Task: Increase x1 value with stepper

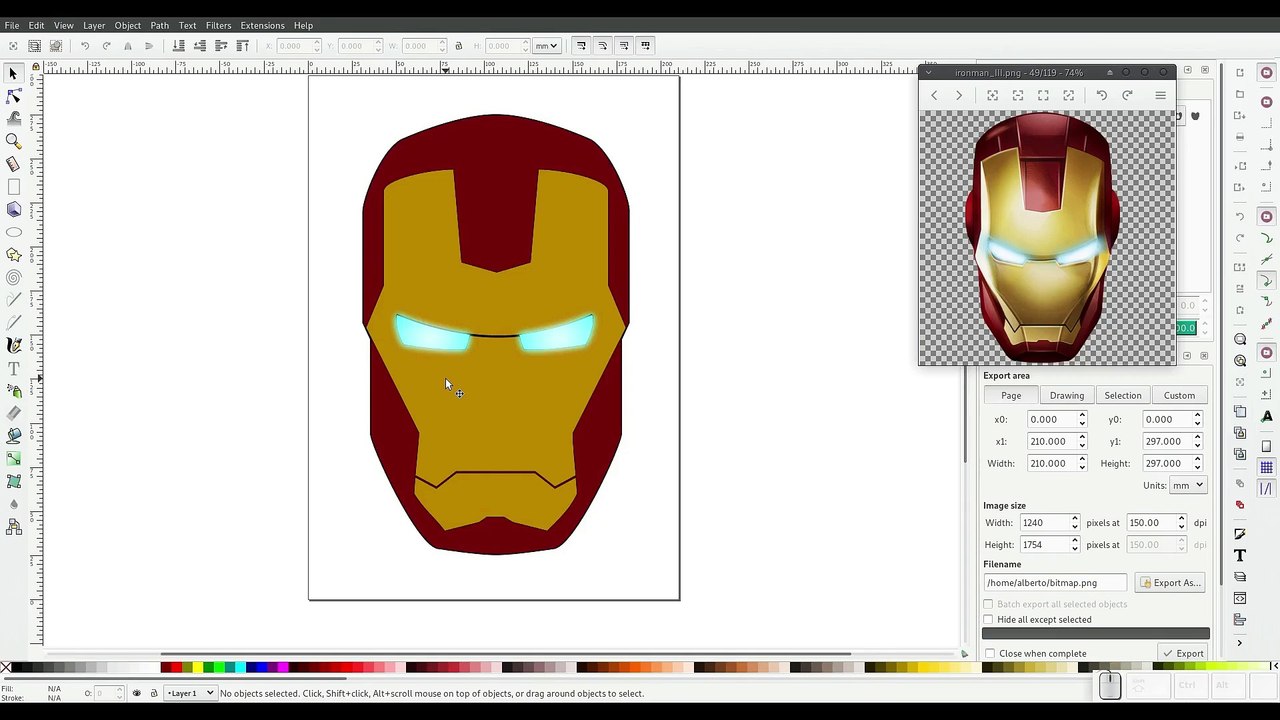Action: tap(1082, 438)
